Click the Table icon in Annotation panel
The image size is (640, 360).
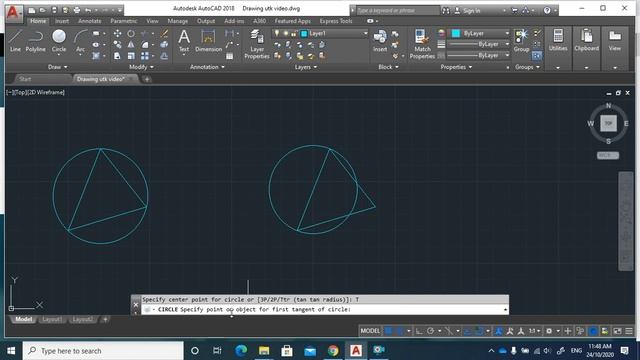point(229,56)
